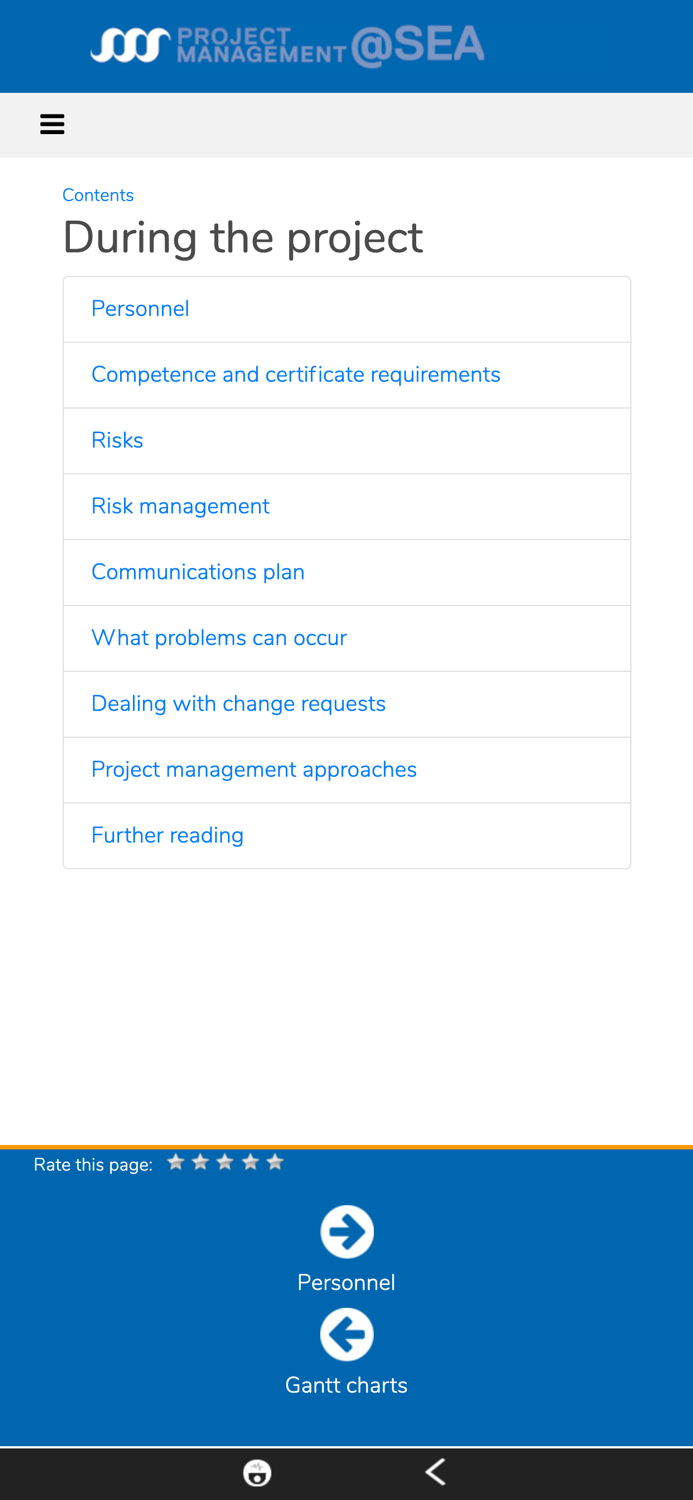693x1500 pixels.
Task: Tap the first rating star
Action: pyautogui.click(x=176, y=1163)
